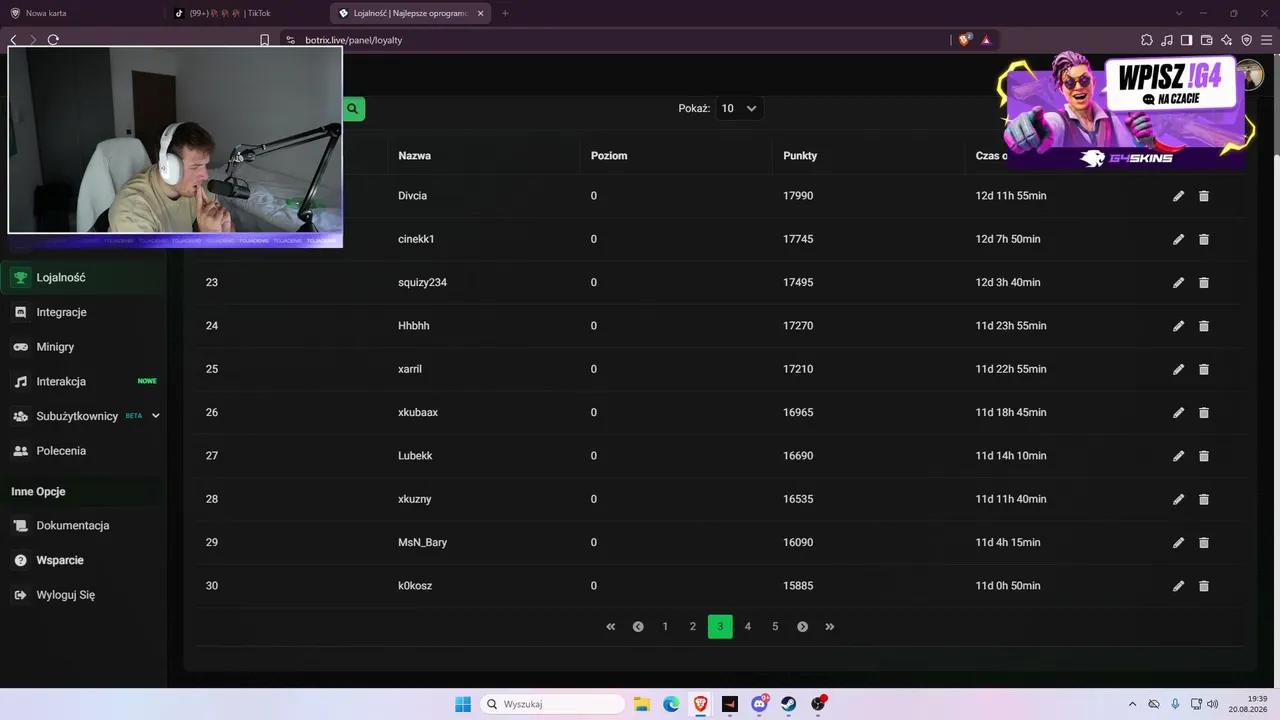Bookmark this page via bookmark icon

(x=264, y=40)
